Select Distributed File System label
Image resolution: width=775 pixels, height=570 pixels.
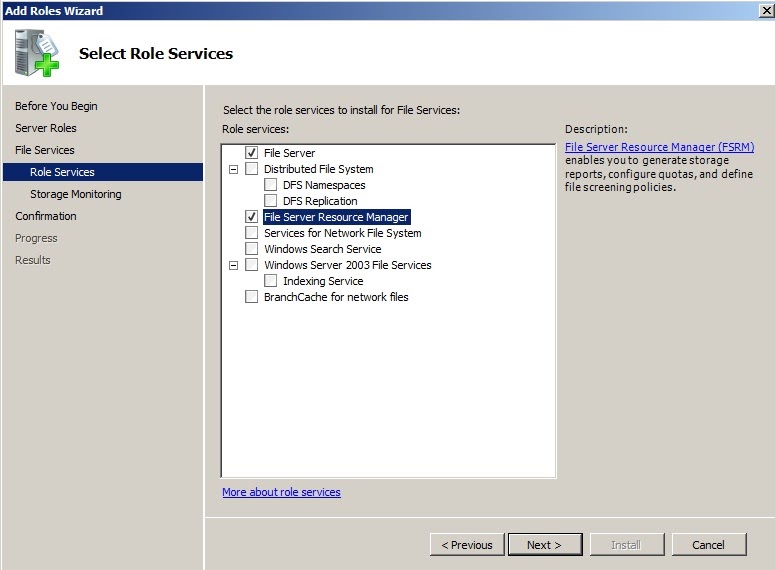click(x=319, y=169)
